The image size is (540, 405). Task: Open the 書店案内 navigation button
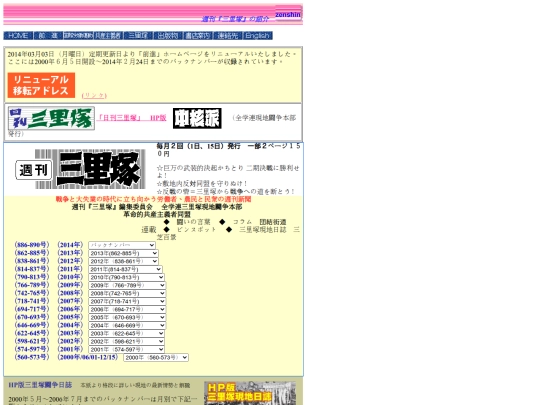(x=198, y=36)
